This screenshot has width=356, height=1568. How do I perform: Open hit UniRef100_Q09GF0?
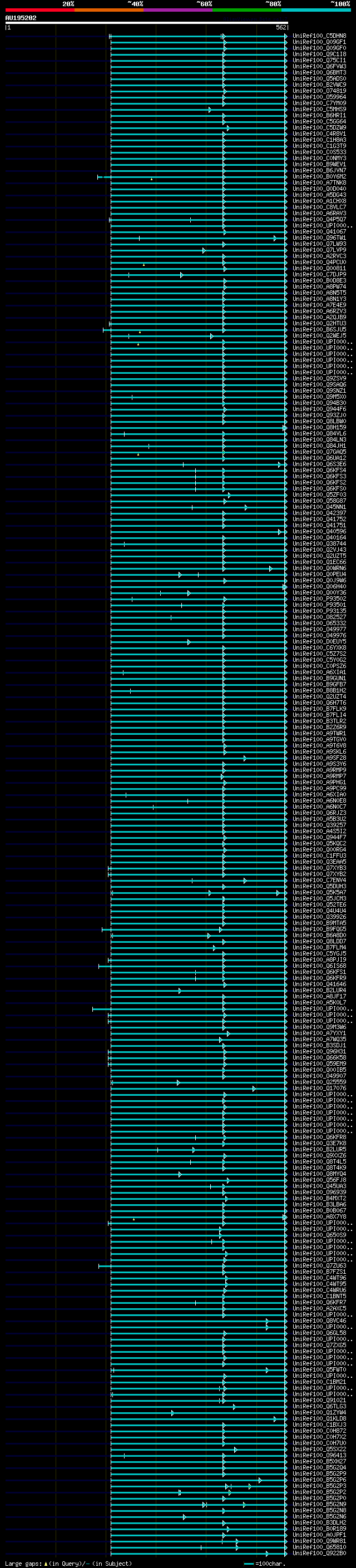pyautogui.click(x=319, y=48)
